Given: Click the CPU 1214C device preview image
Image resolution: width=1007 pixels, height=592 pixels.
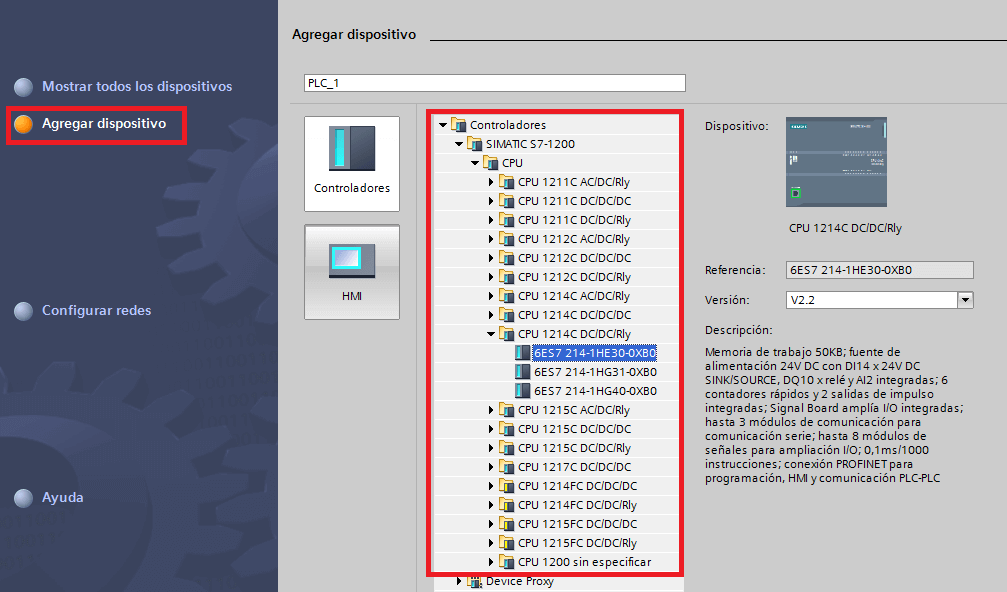Looking at the screenshot, I should coord(836,162).
